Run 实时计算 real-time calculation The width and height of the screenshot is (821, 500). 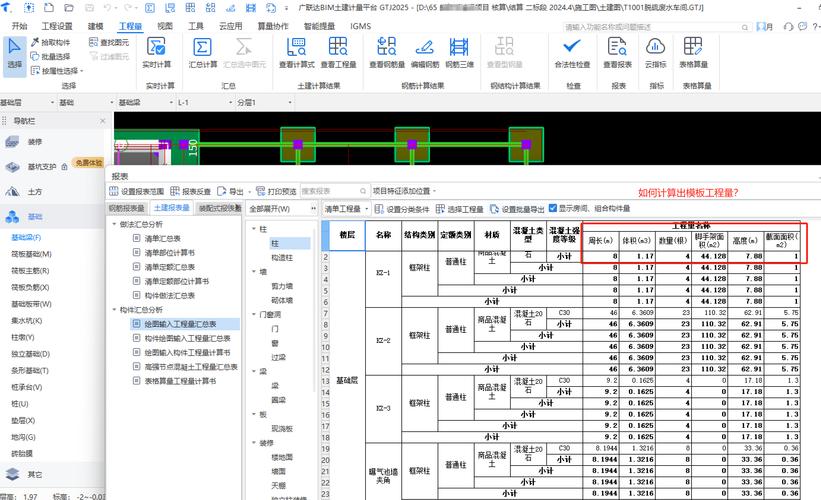click(x=156, y=53)
